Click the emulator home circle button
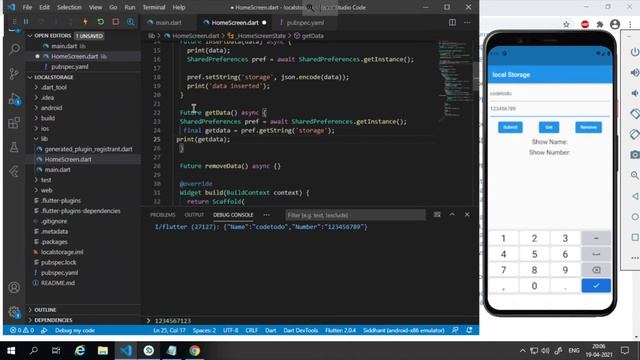The image size is (640, 360). (634, 217)
